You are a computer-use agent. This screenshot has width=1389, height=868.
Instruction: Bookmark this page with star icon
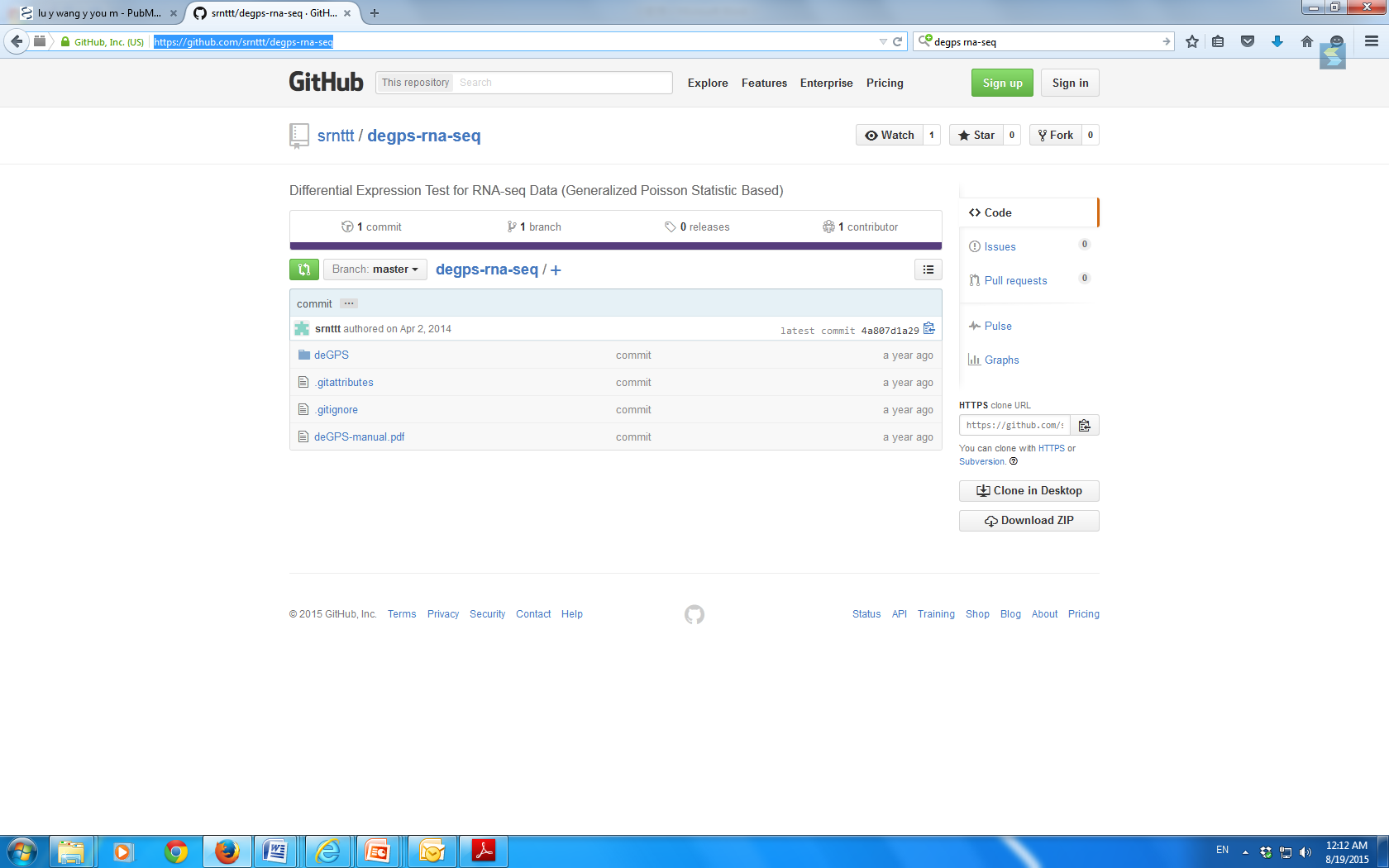coord(1191,41)
